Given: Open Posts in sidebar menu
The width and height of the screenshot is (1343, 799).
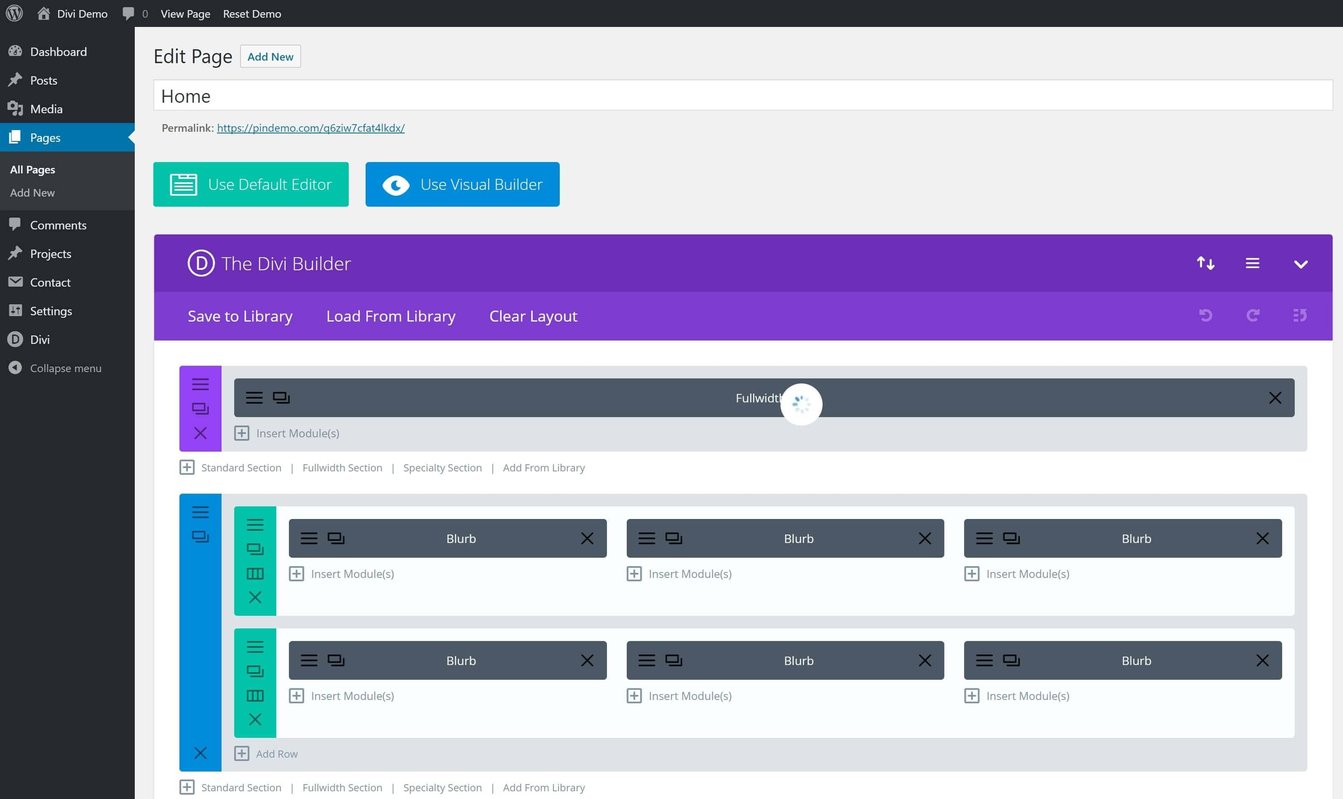Looking at the screenshot, I should (x=67, y=80).
